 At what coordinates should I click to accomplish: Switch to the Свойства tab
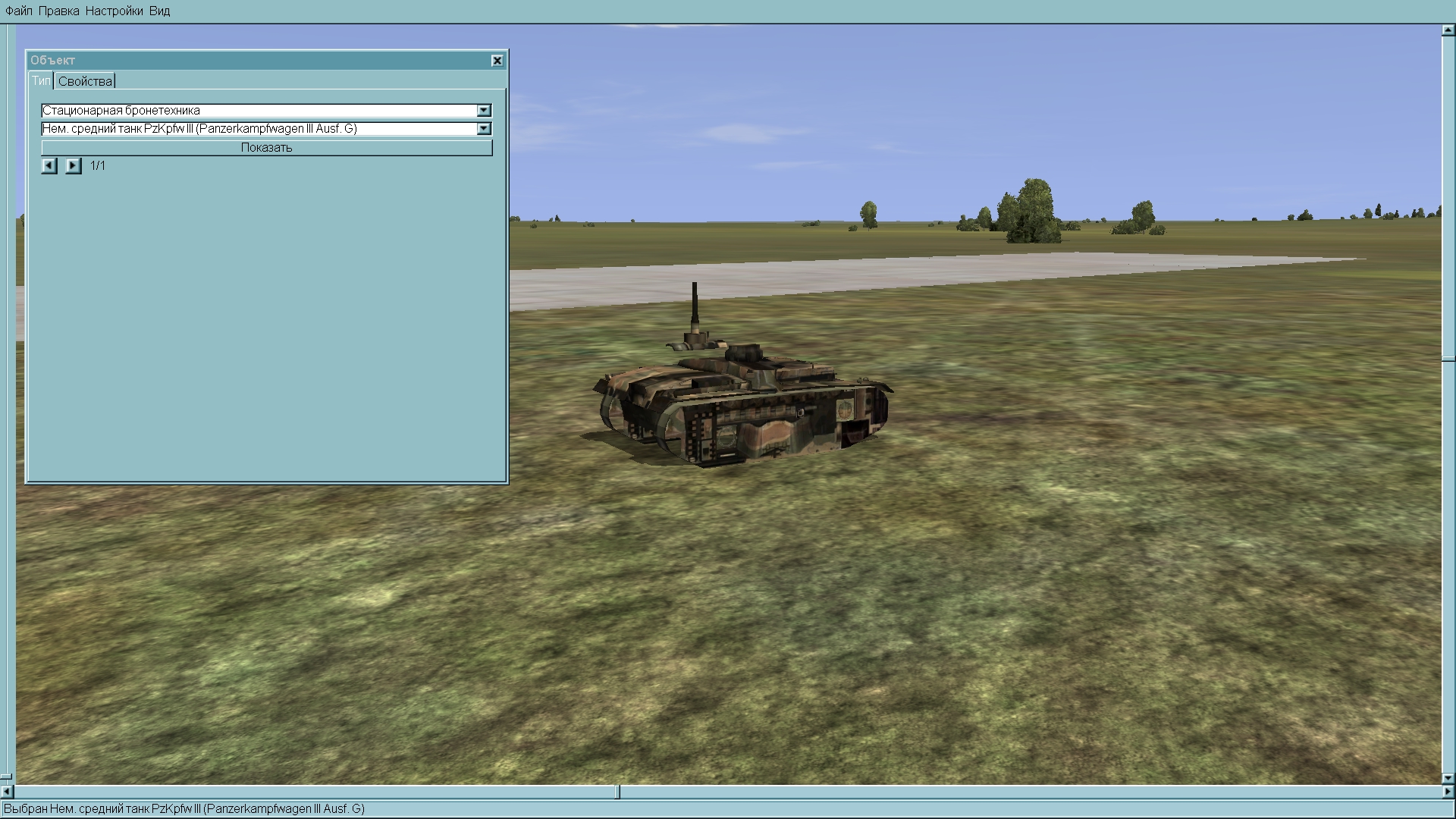[85, 81]
